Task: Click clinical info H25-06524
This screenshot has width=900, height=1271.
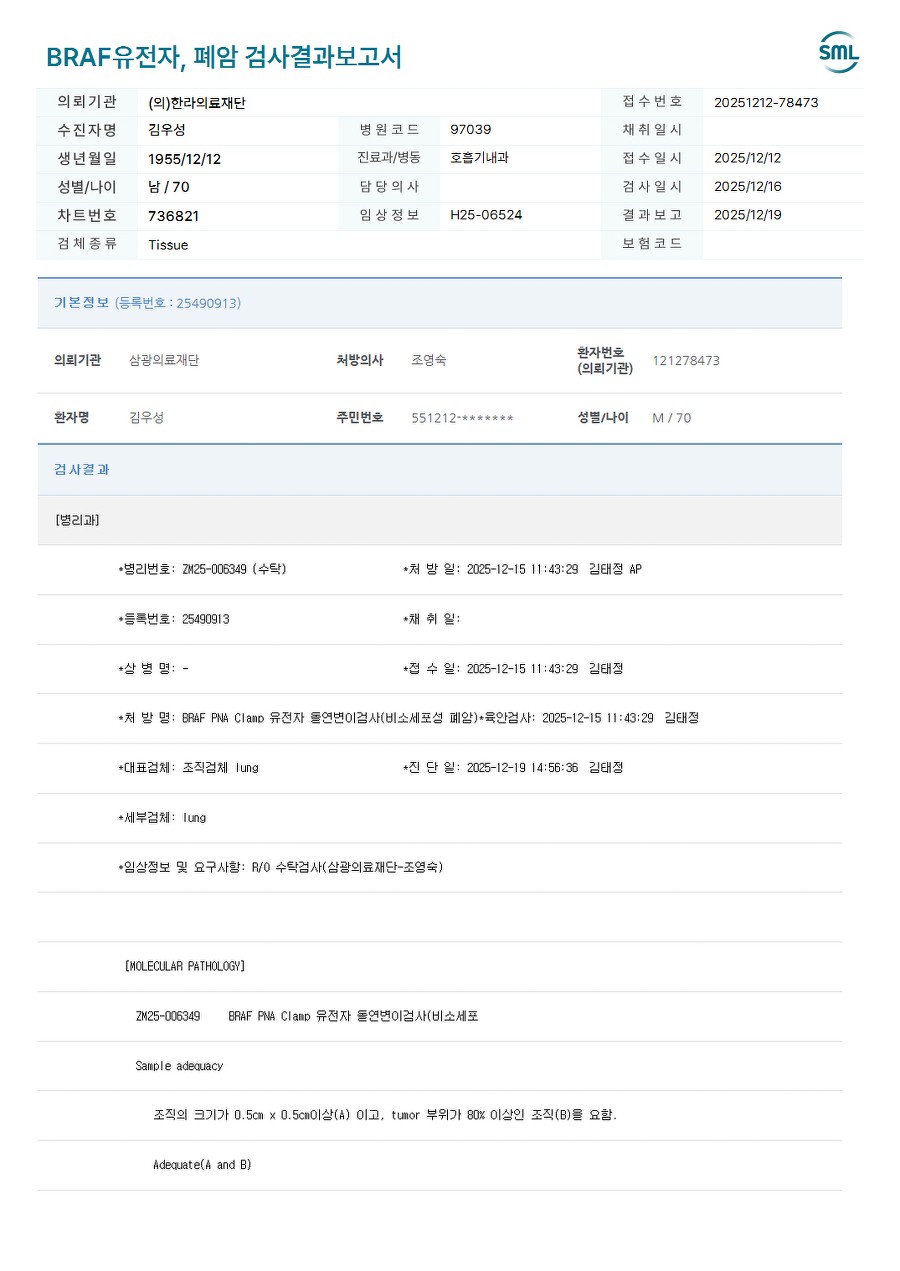Action: 486,215
